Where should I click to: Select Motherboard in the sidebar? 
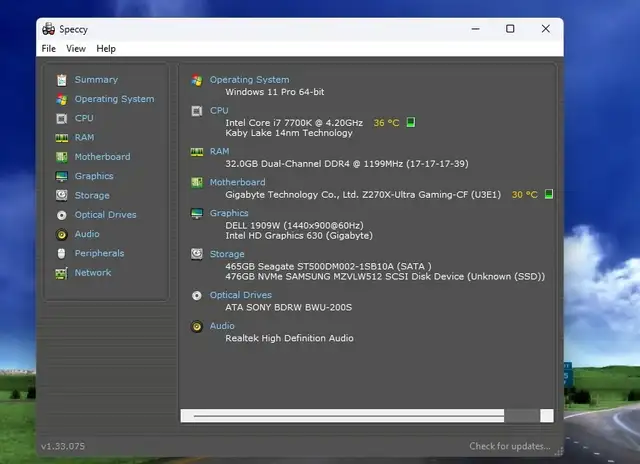click(102, 157)
